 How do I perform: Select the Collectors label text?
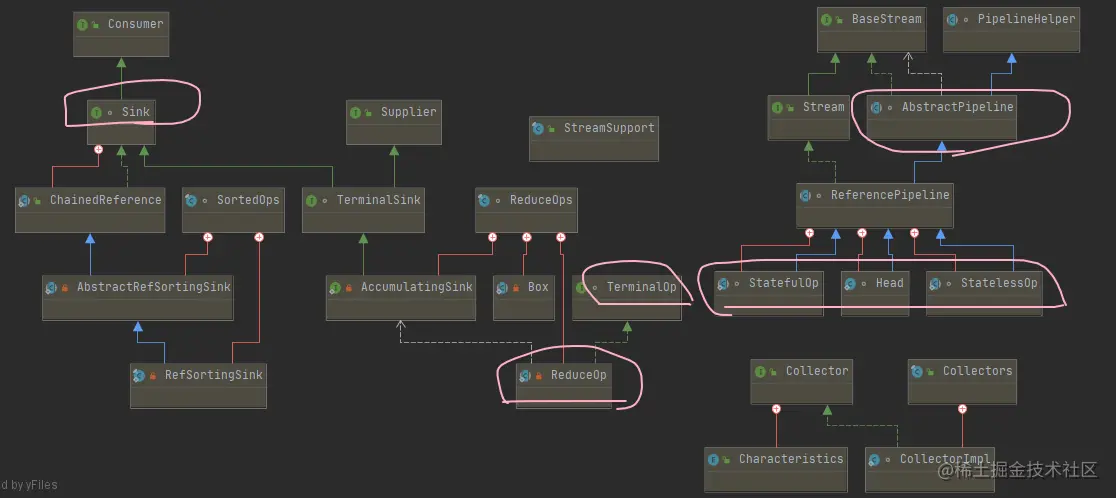tap(977, 371)
